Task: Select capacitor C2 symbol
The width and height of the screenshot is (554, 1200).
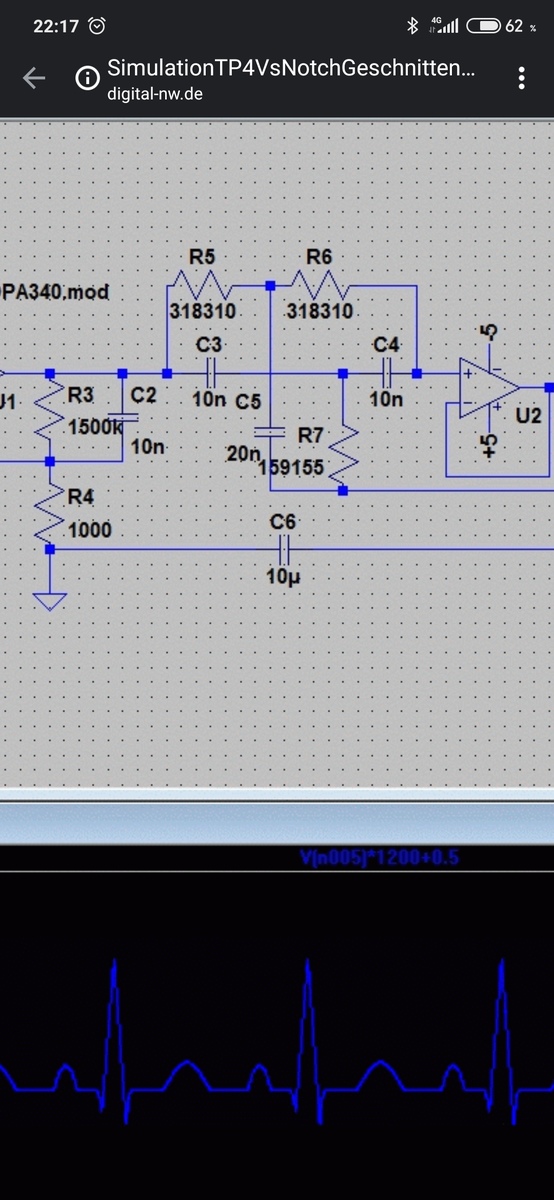Action: [x=123, y=417]
